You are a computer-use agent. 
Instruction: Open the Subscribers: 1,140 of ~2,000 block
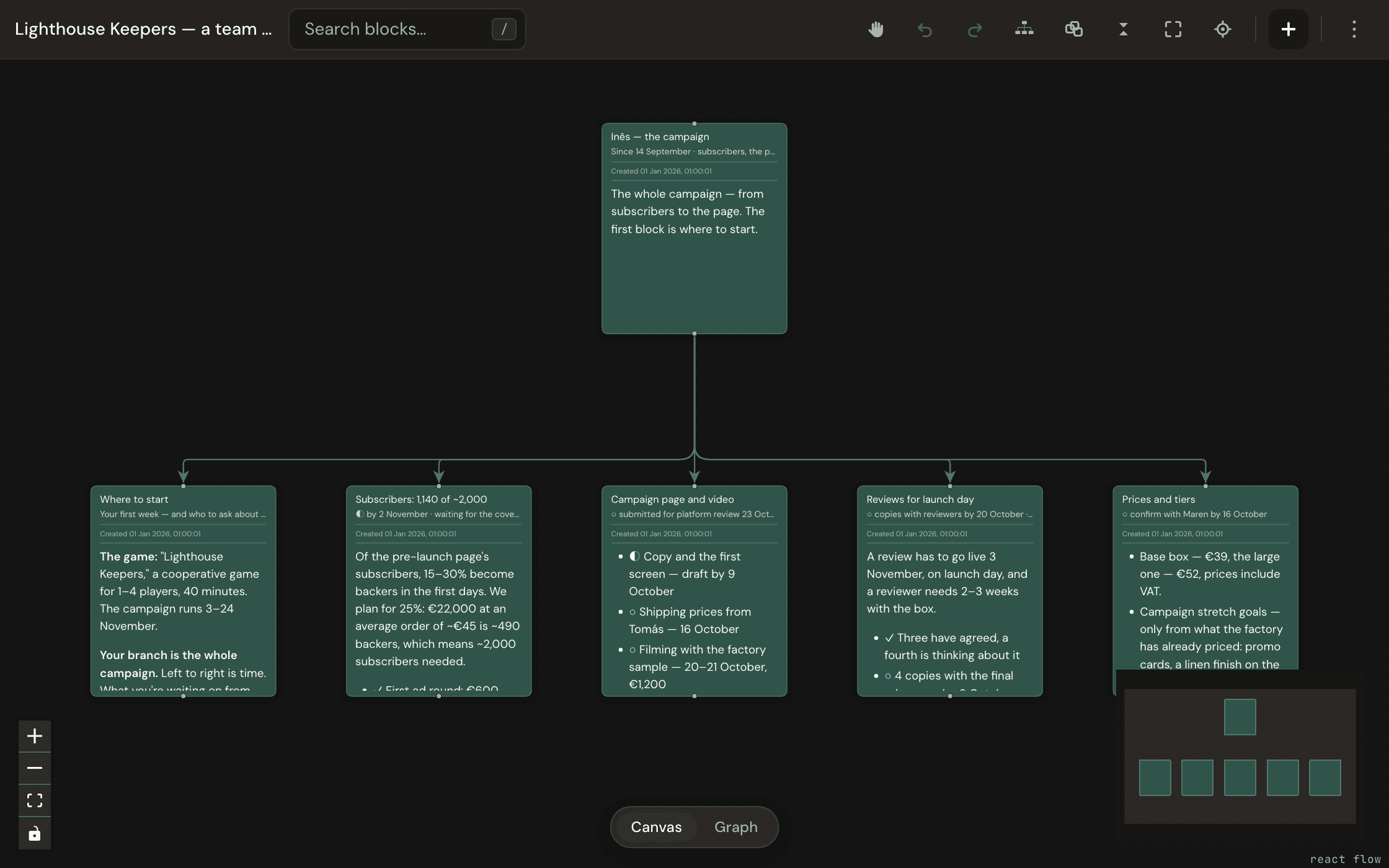[x=438, y=591]
